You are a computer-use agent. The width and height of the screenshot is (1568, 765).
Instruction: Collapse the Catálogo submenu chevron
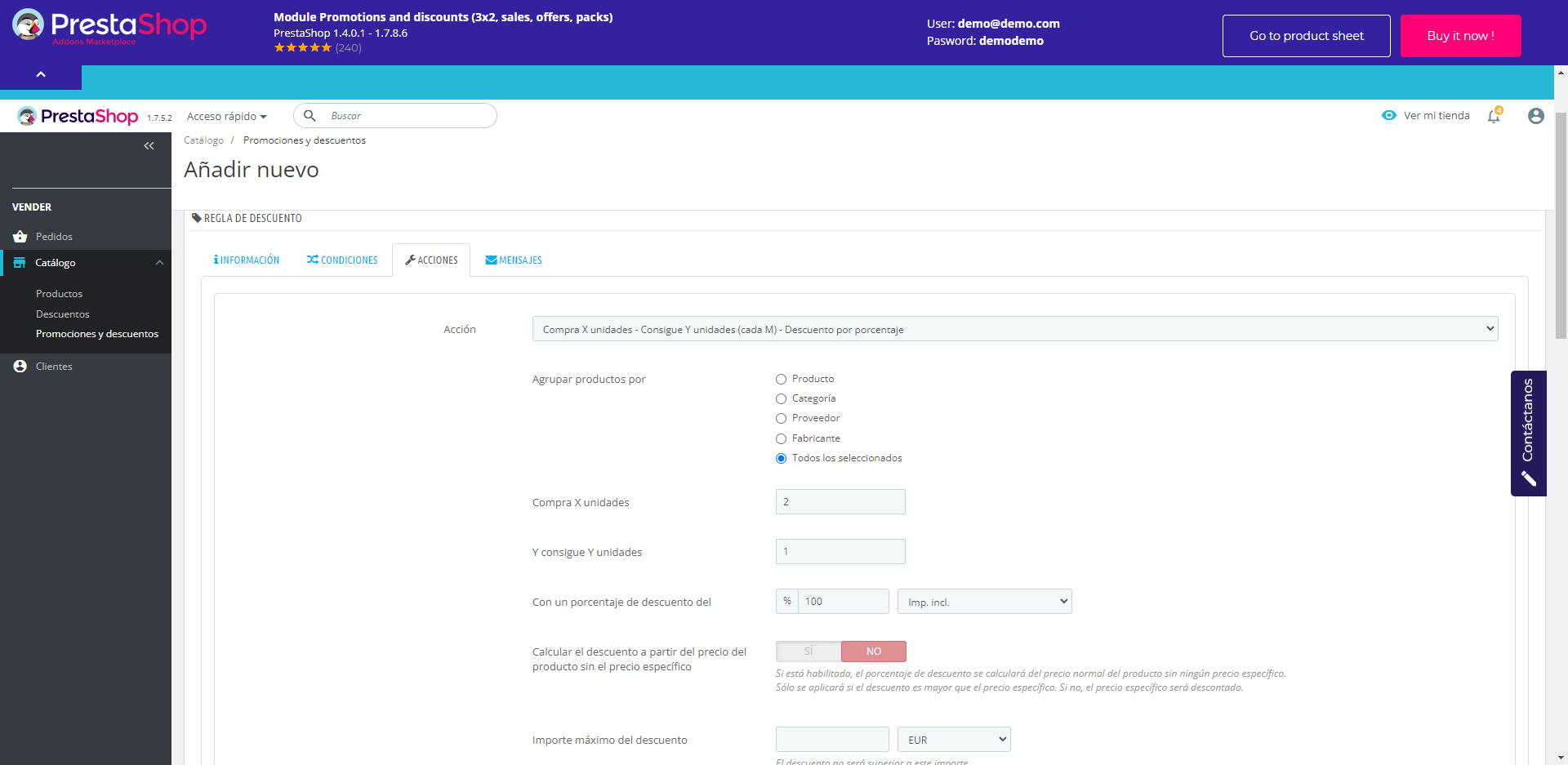click(159, 263)
